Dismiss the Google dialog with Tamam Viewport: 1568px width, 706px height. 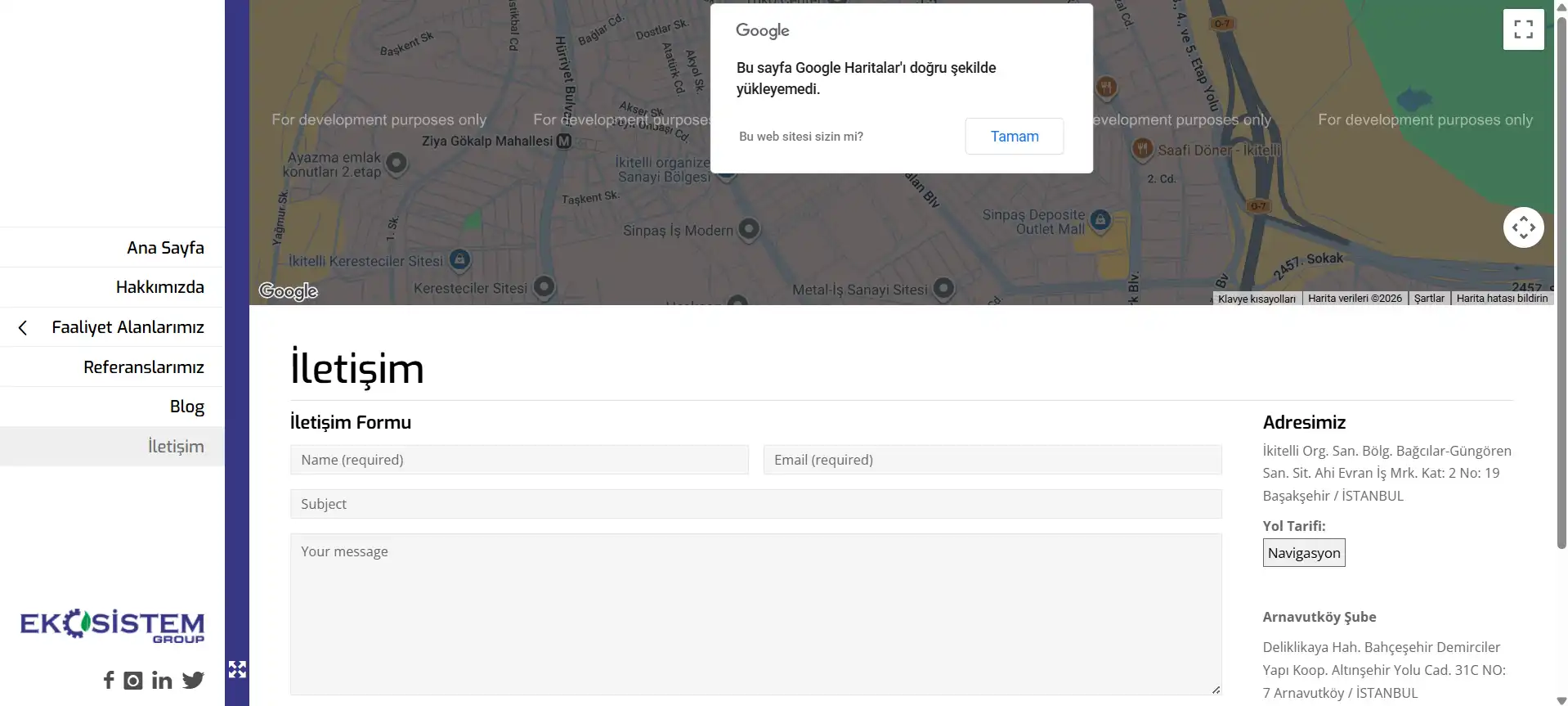click(1015, 137)
